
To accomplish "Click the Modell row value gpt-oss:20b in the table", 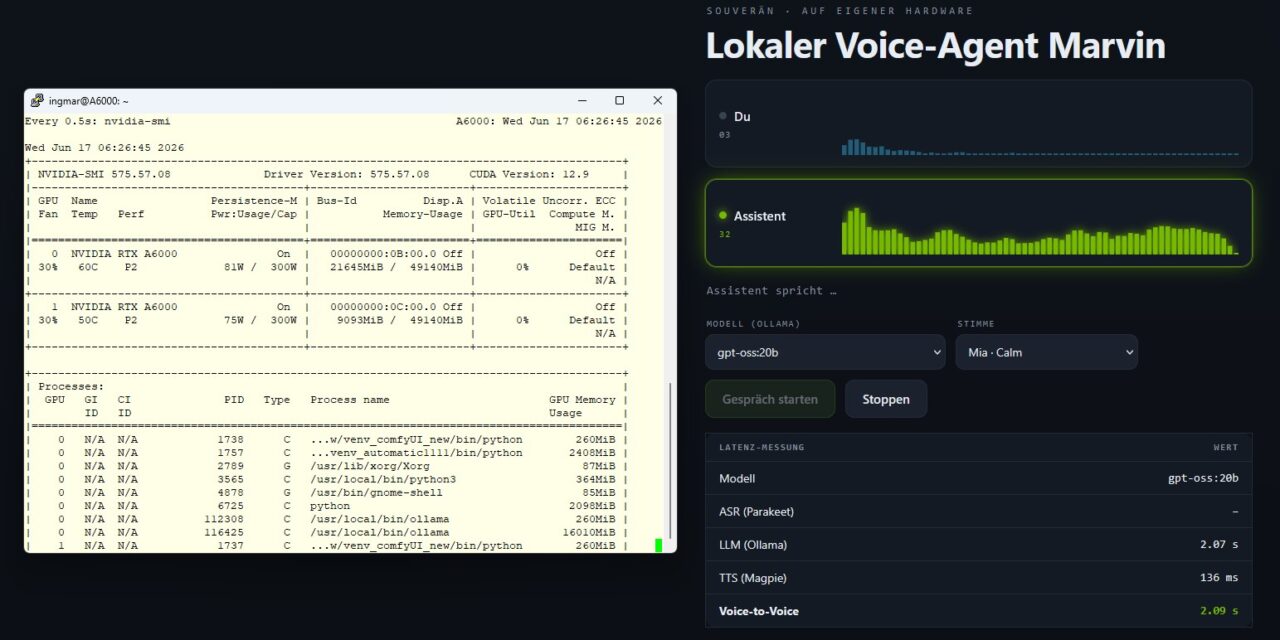I will pyautogui.click(x=1203, y=479).
